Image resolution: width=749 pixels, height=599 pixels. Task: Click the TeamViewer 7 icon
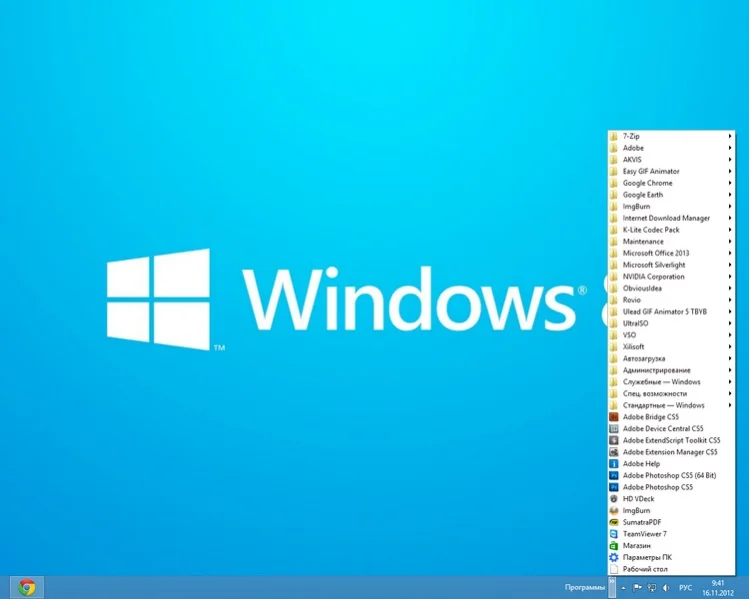(x=614, y=534)
